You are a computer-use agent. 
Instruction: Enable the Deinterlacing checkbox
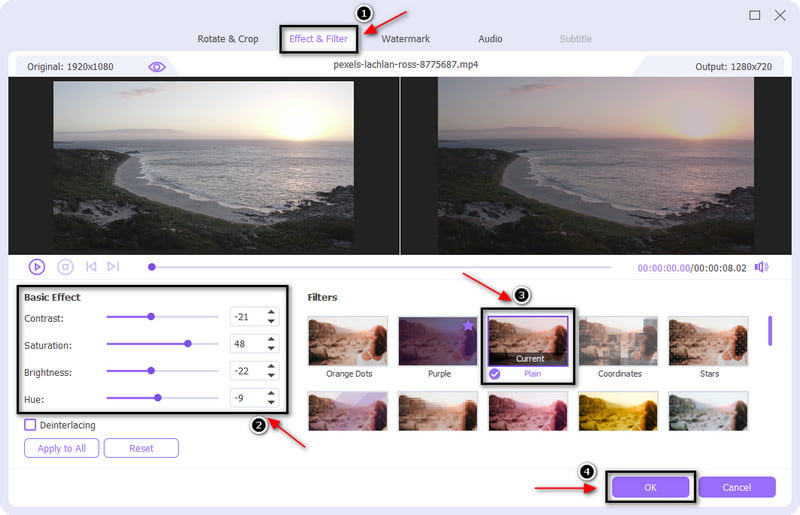(x=30, y=425)
